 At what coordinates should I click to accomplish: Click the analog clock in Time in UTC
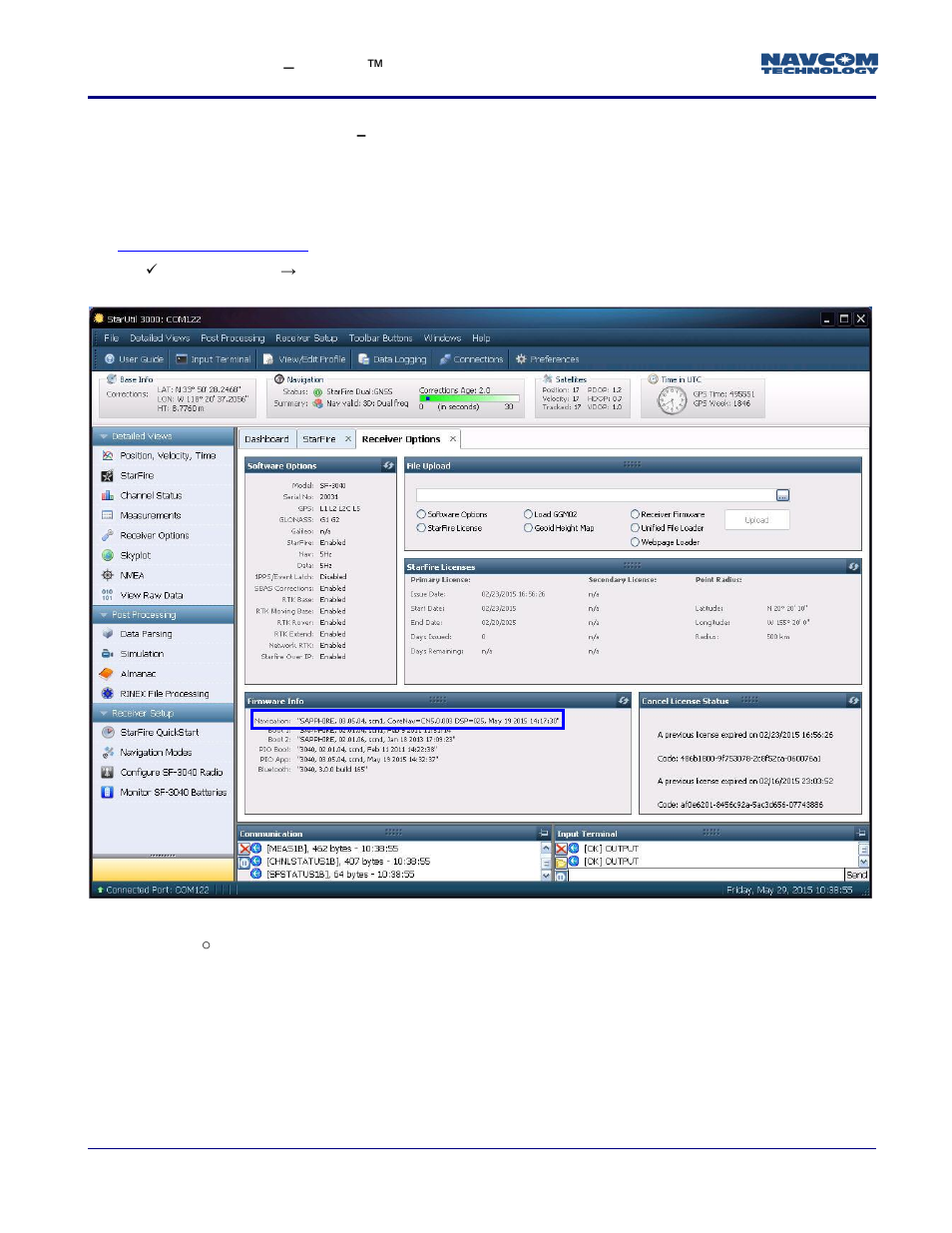[x=672, y=400]
